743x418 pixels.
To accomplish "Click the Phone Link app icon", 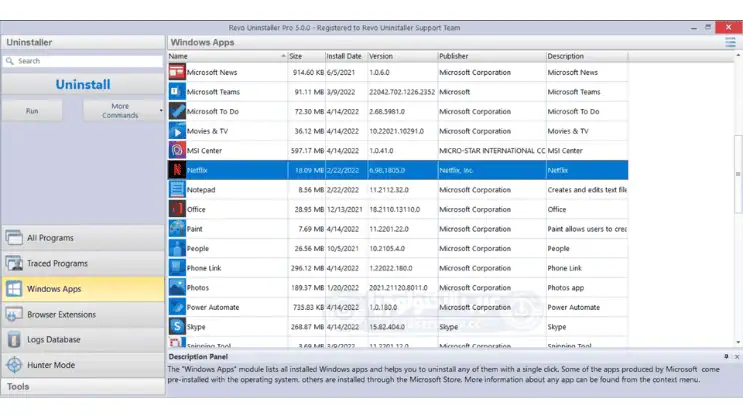I will (177, 268).
